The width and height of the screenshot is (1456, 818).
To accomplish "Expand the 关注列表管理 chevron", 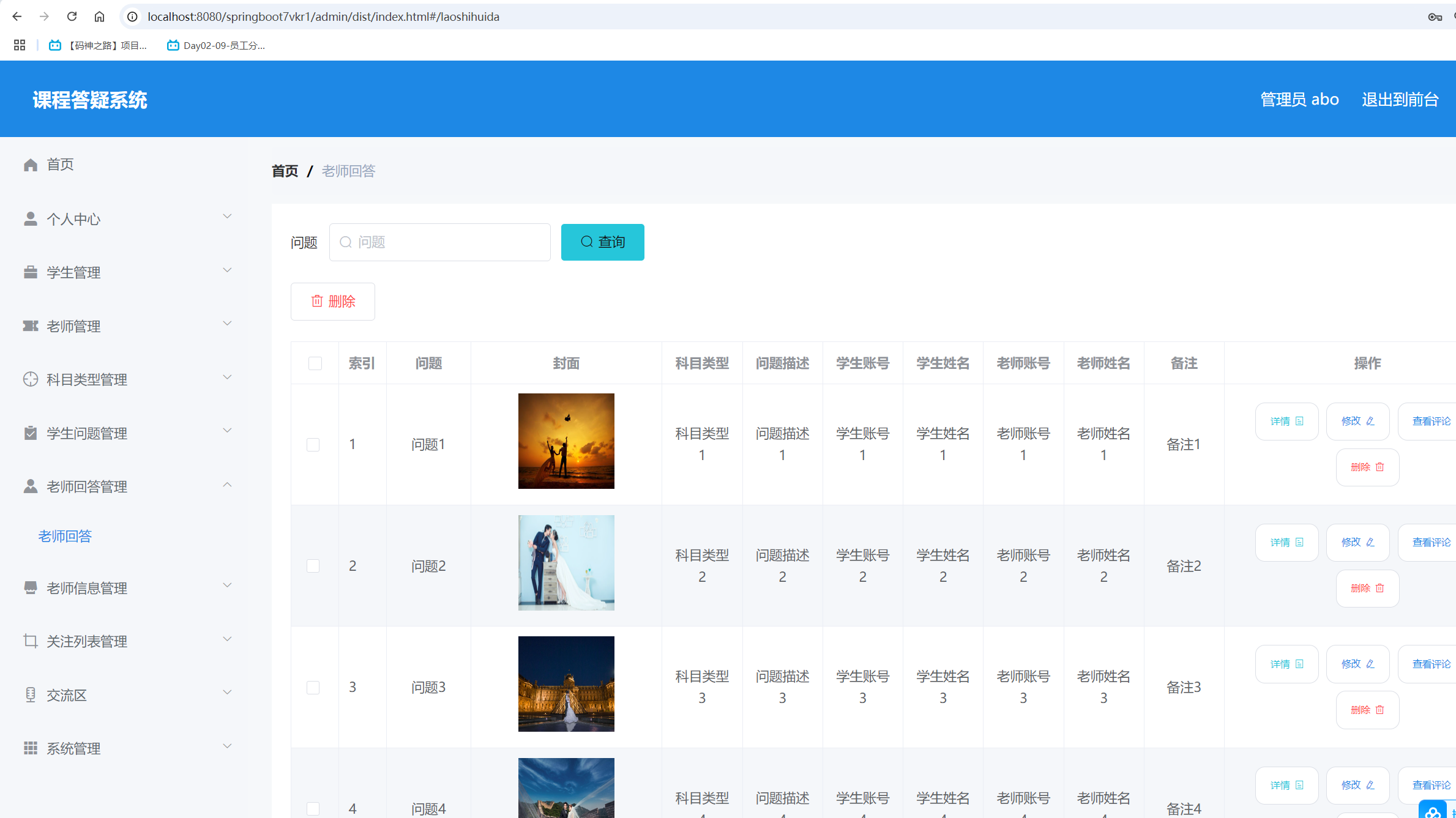I will pos(227,639).
